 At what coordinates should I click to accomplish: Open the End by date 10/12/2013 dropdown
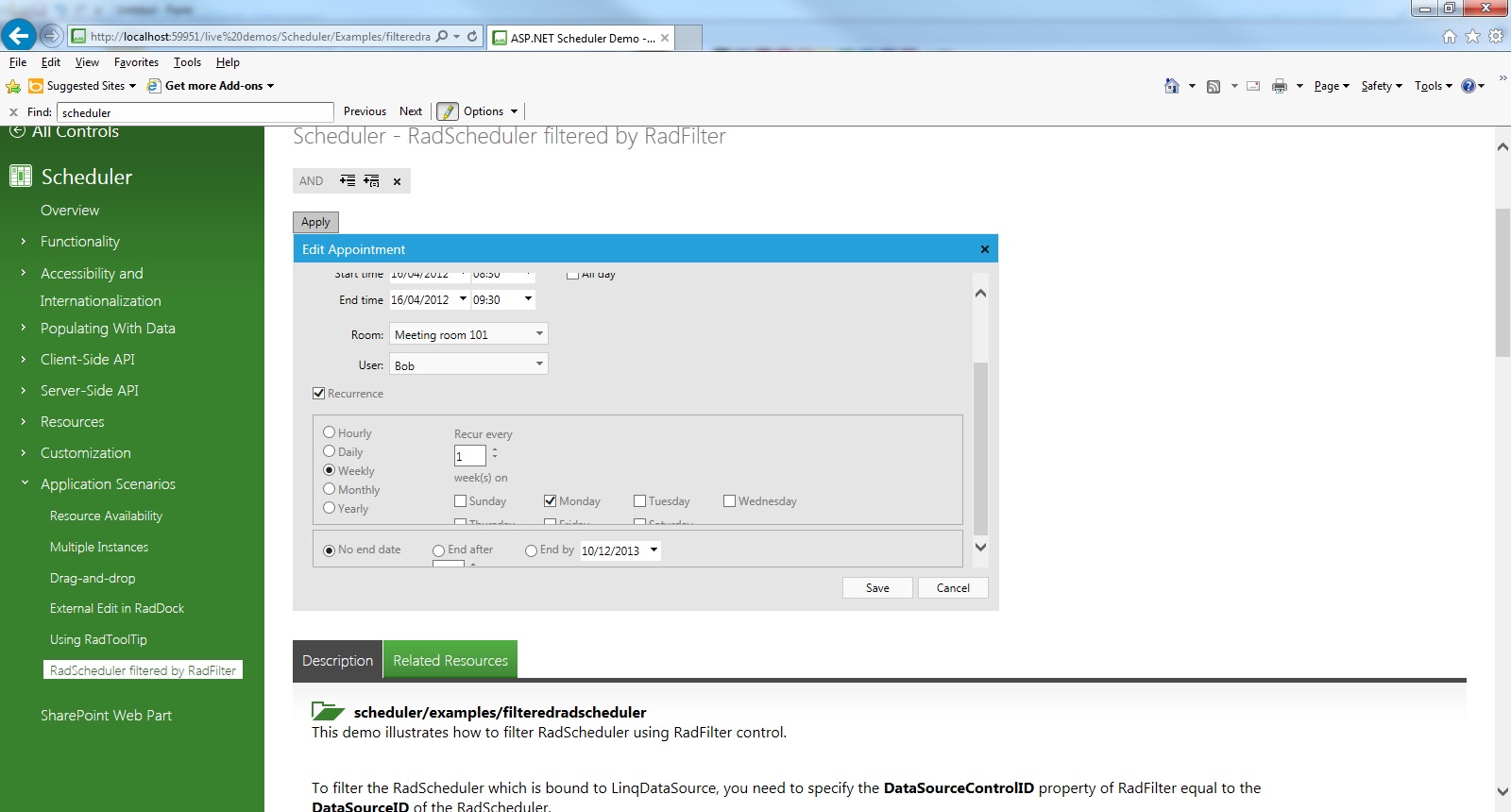(654, 550)
